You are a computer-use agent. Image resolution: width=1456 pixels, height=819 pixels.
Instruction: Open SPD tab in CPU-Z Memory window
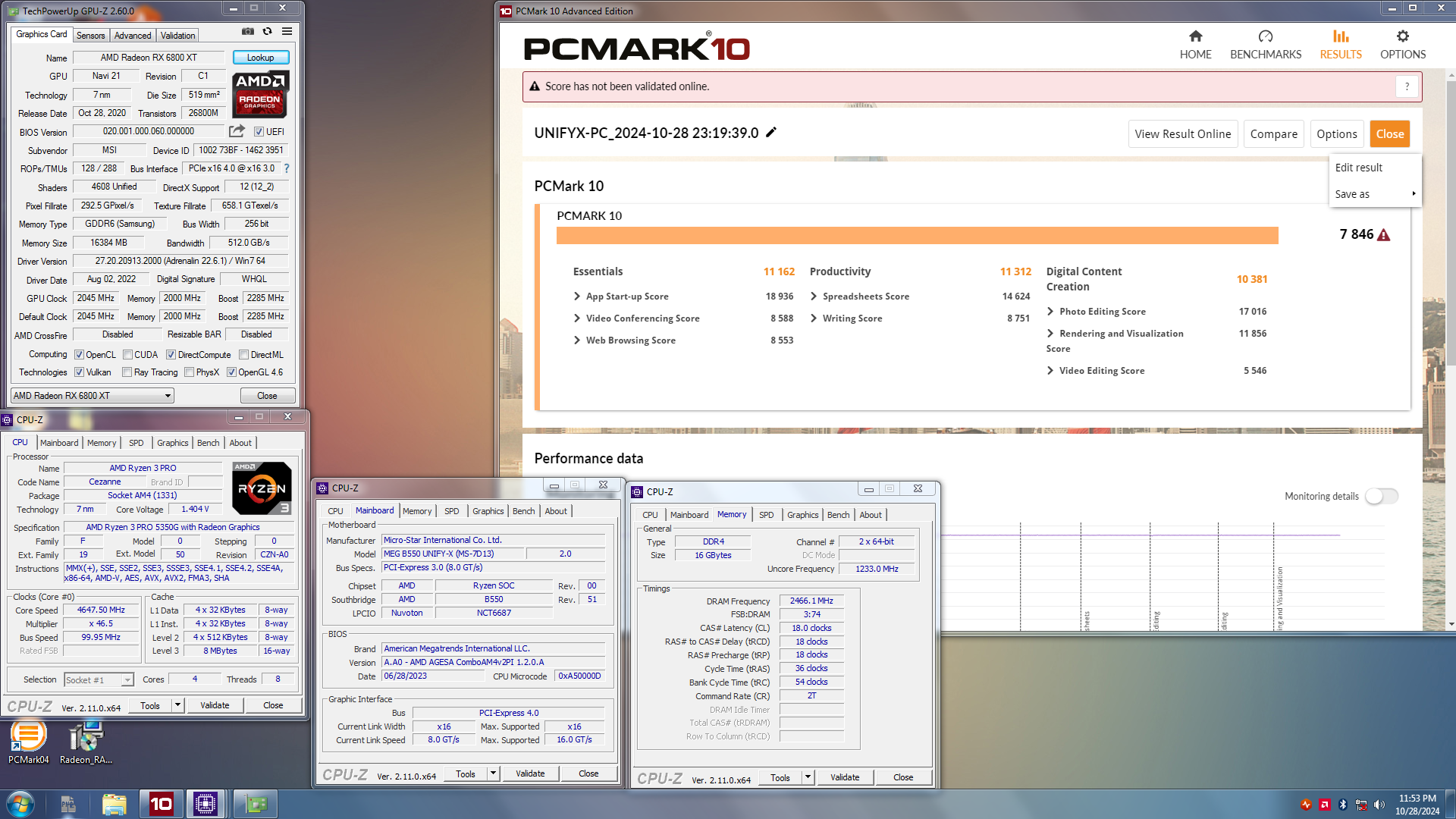coord(767,515)
